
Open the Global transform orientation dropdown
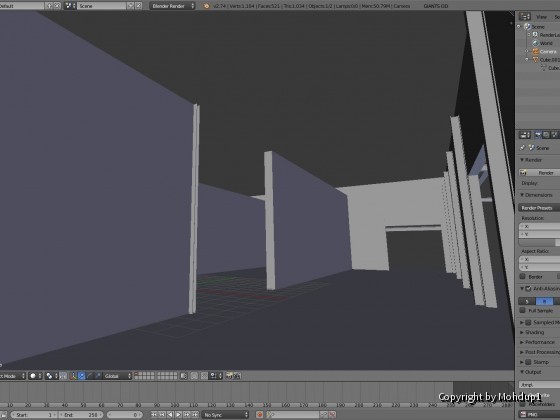(x=117, y=376)
